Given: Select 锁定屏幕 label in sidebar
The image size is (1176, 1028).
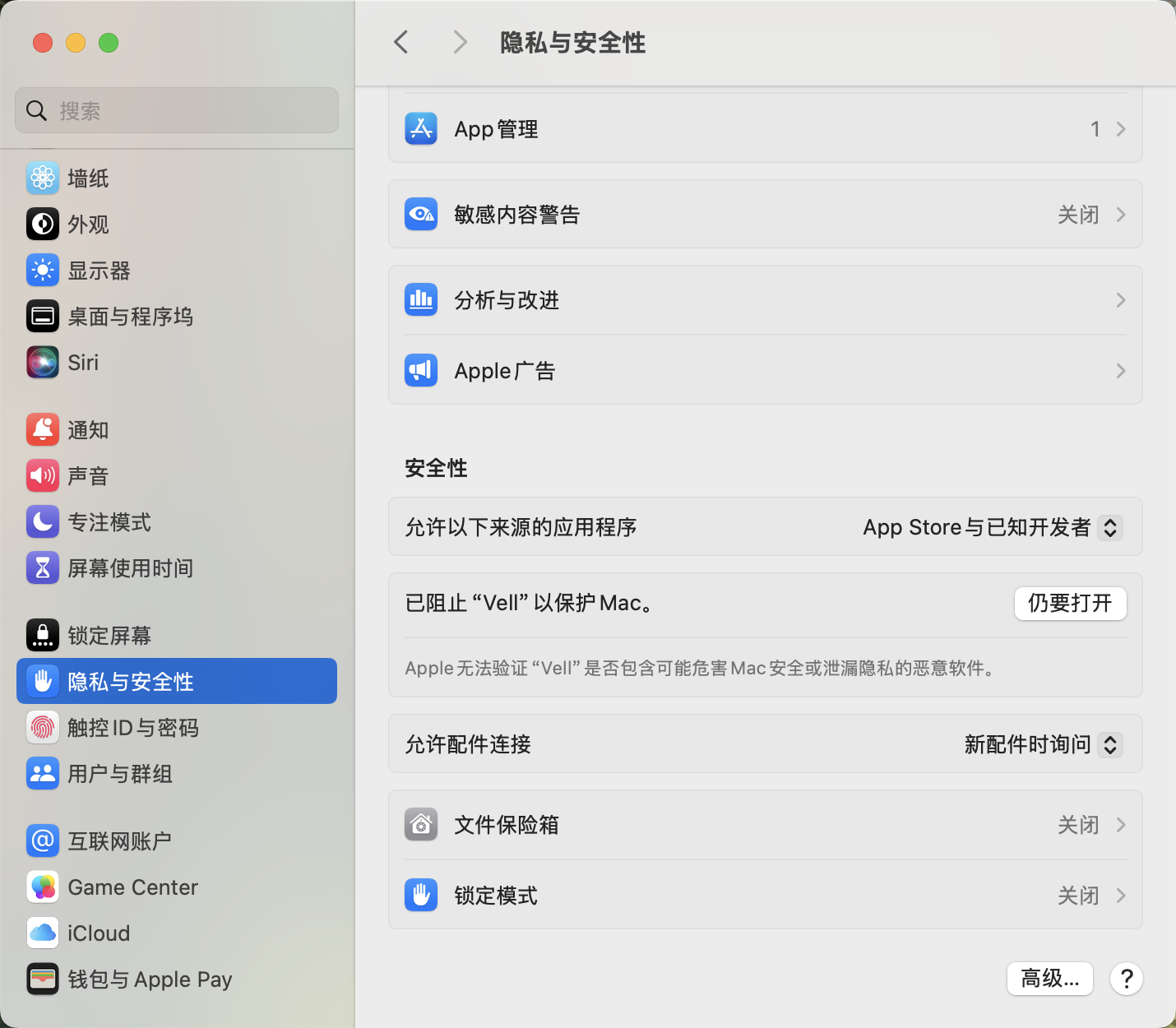Looking at the screenshot, I should [x=109, y=636].
